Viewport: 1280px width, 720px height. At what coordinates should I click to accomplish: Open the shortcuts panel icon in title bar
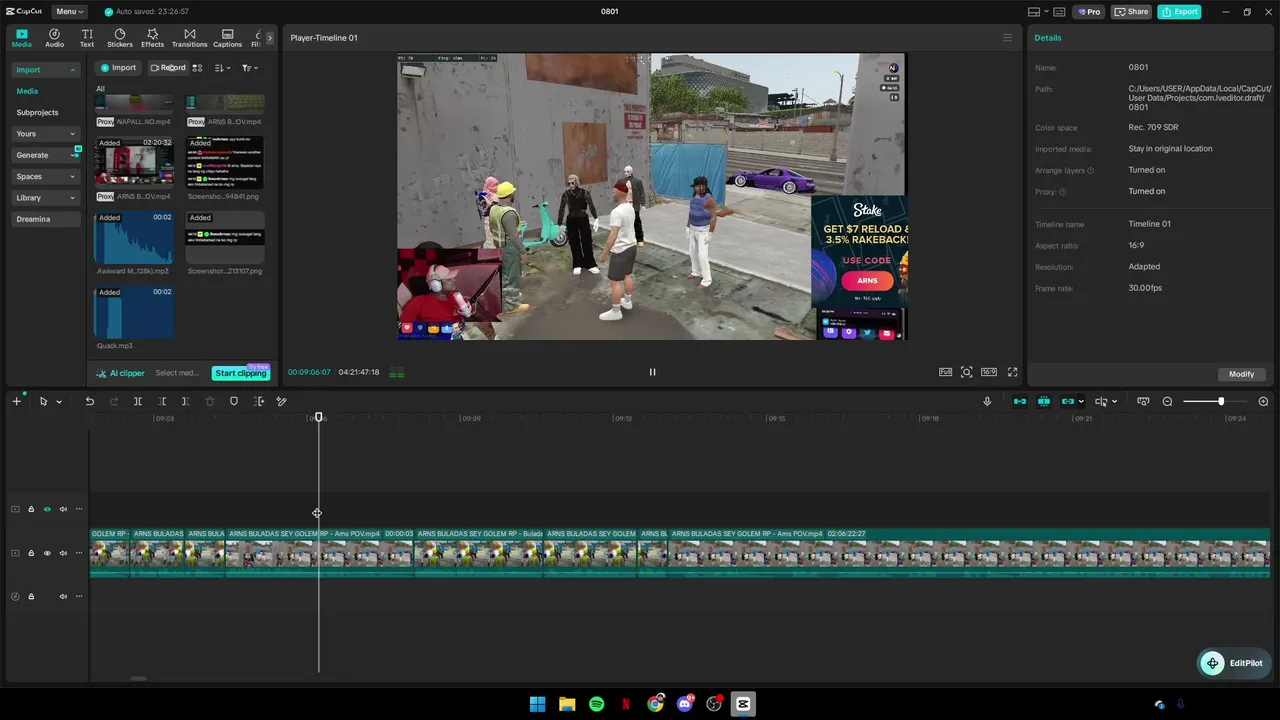1059,12
